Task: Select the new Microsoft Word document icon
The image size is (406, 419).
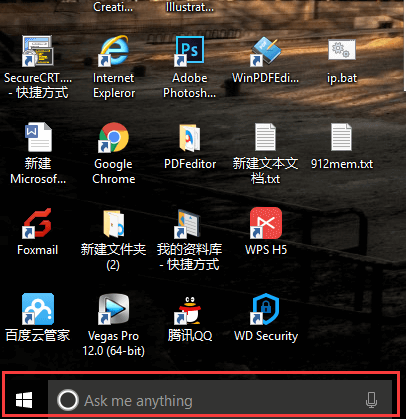Action: [x=38, y=137]
